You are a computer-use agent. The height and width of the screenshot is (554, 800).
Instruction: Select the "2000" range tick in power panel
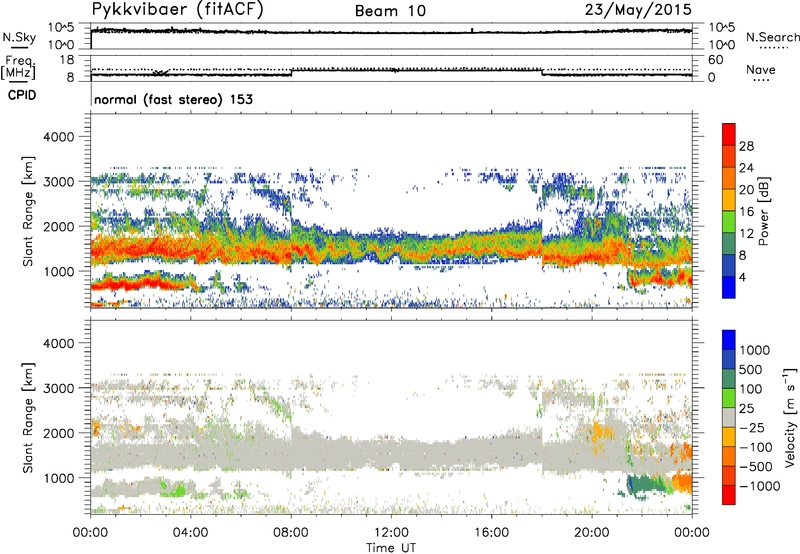pos(58,226)
